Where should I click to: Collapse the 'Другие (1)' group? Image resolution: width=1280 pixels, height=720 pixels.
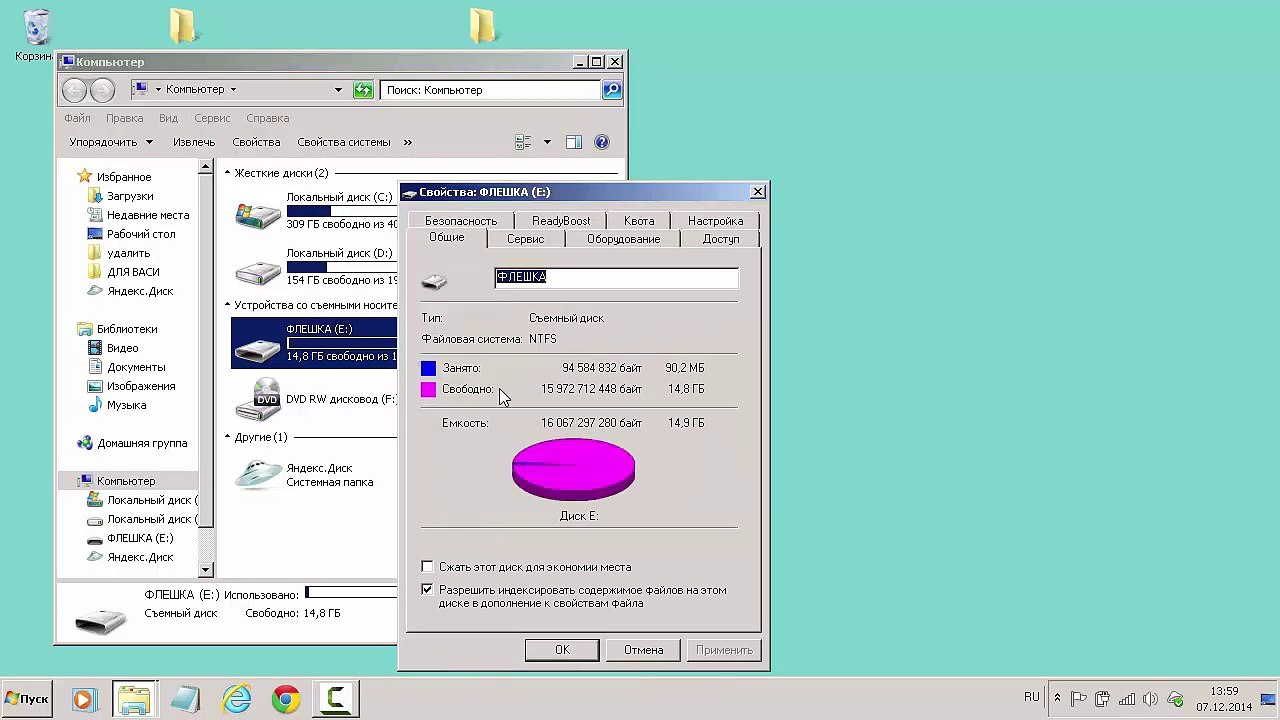tap(227, 437)
